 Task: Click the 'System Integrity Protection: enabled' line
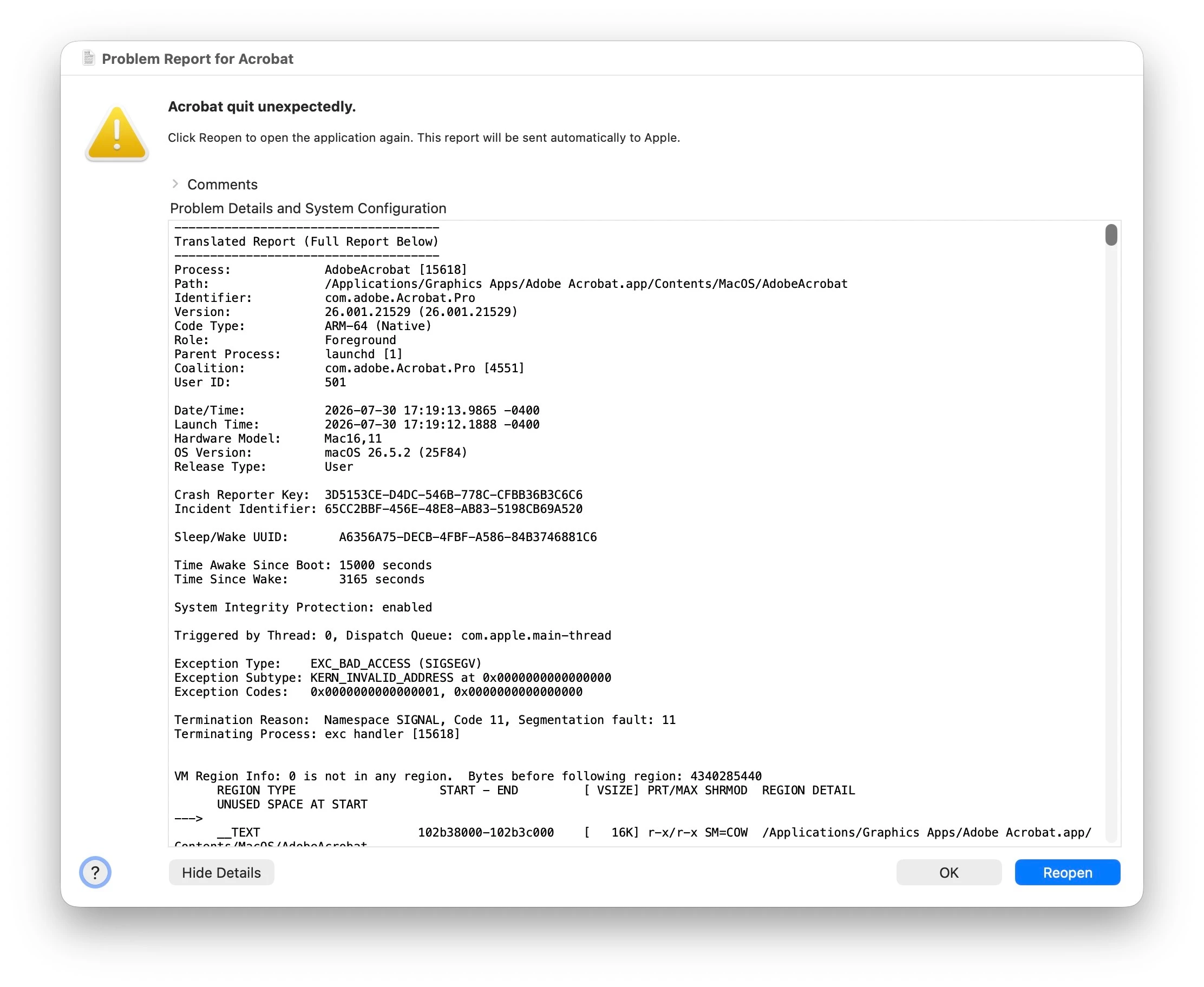[303, 607]
